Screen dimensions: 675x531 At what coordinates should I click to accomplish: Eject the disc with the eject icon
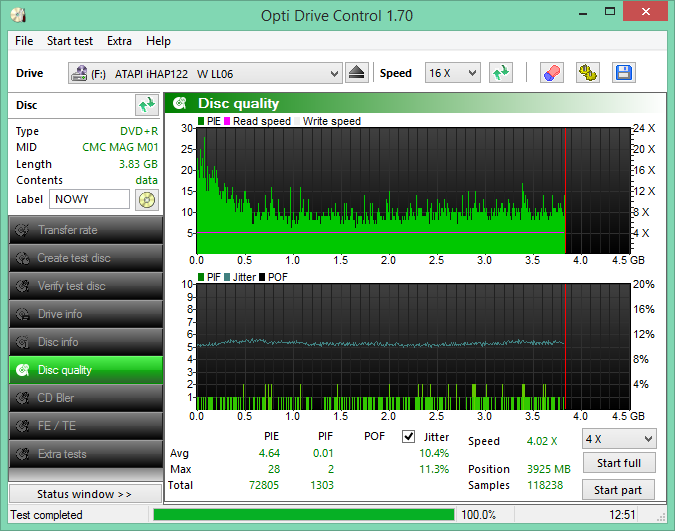(356, 73)
